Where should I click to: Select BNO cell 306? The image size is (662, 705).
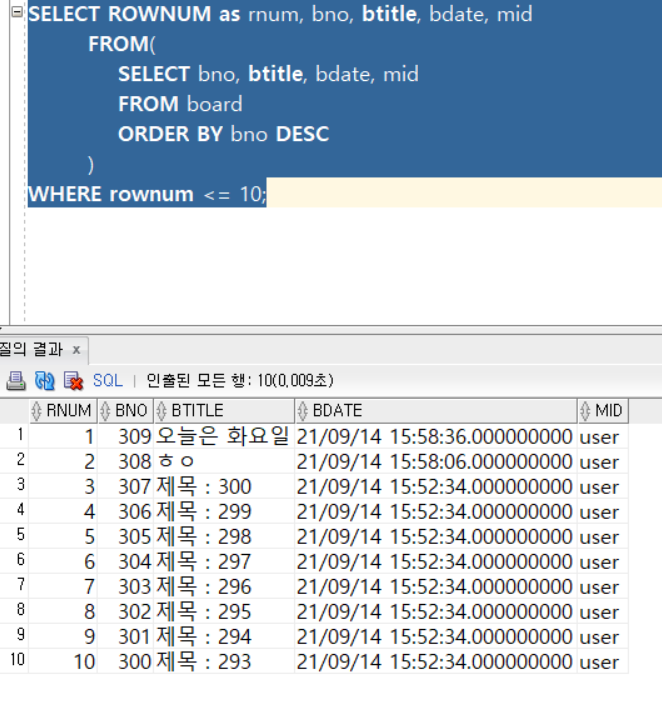pyautogui.click(x=125, y=511)
